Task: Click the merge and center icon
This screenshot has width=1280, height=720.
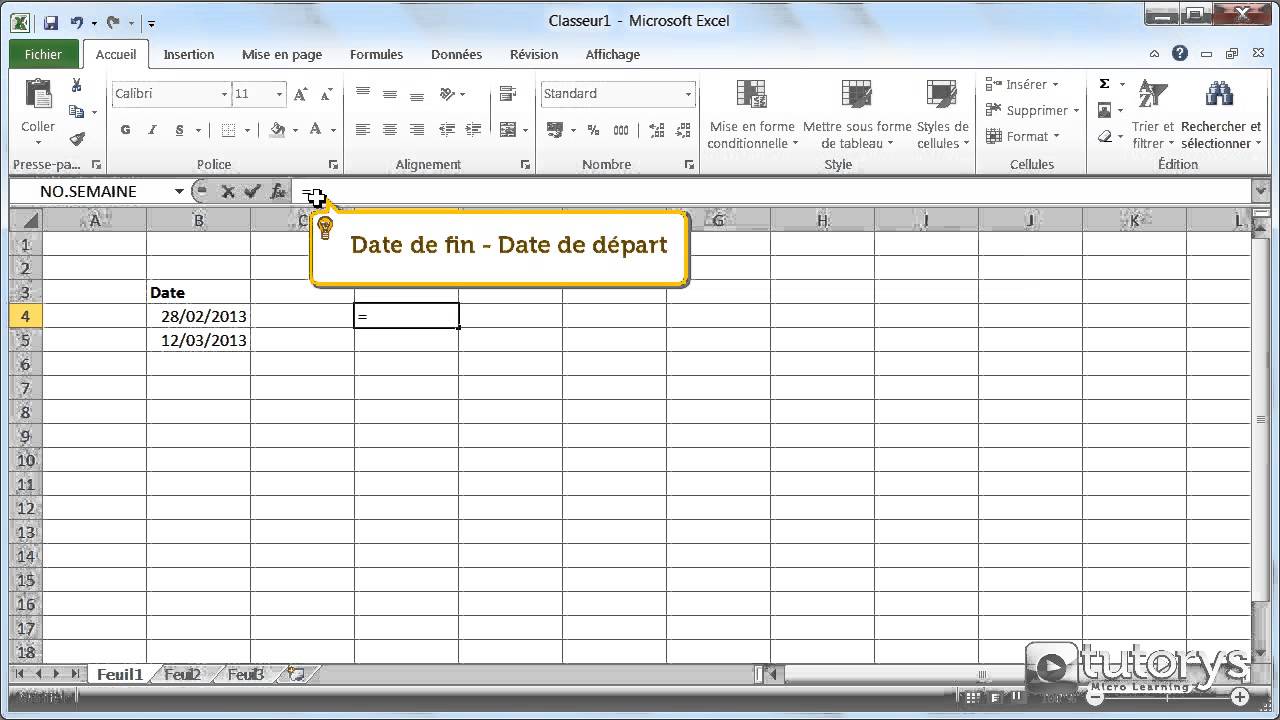Action: [x=508, y=130]
